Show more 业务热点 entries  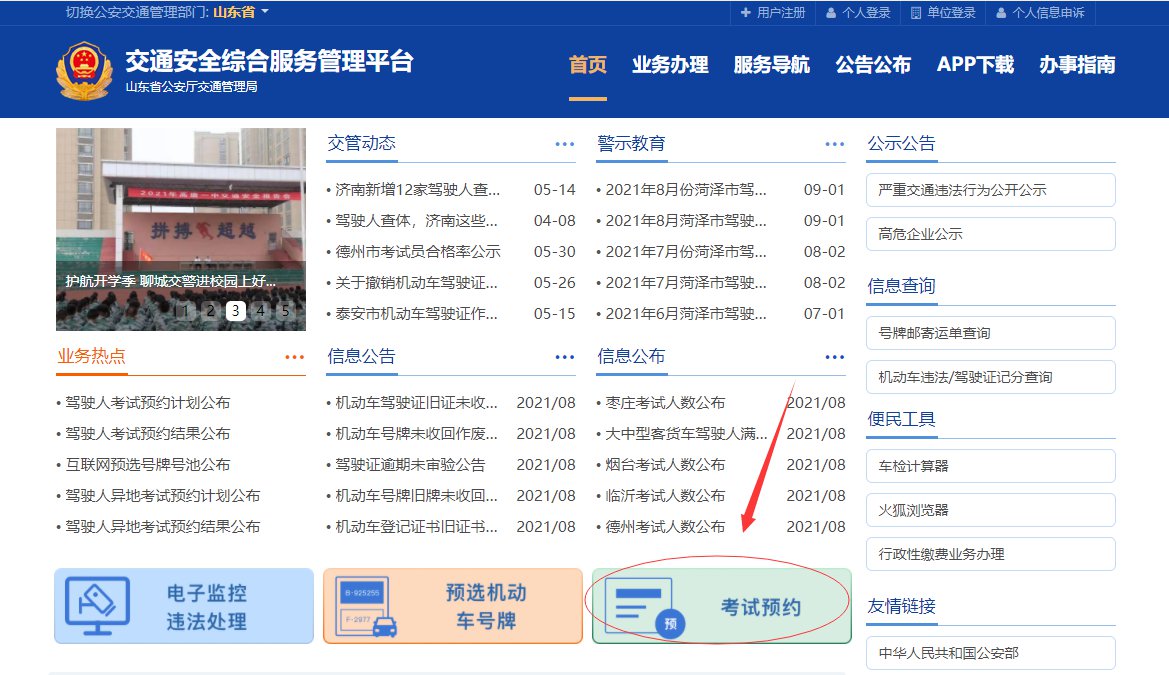click(294, 357)
